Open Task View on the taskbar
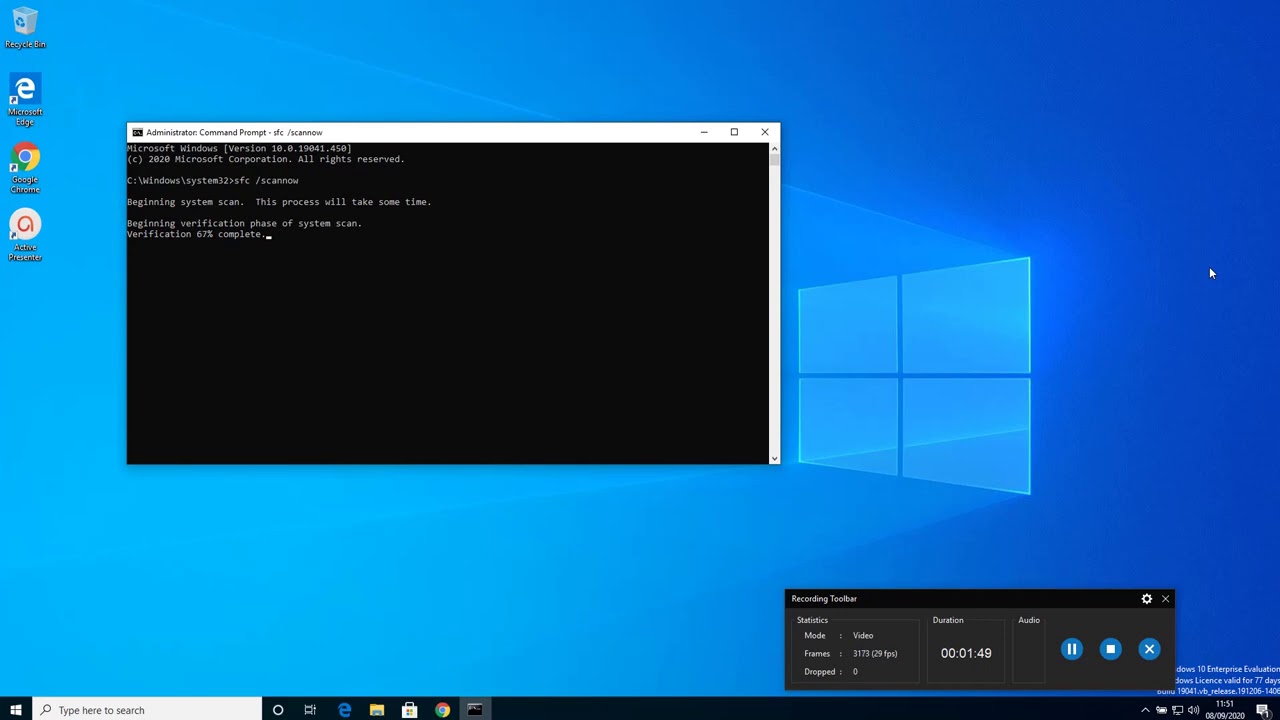The width and height of the screenshot is (1280, 720). 310,710
